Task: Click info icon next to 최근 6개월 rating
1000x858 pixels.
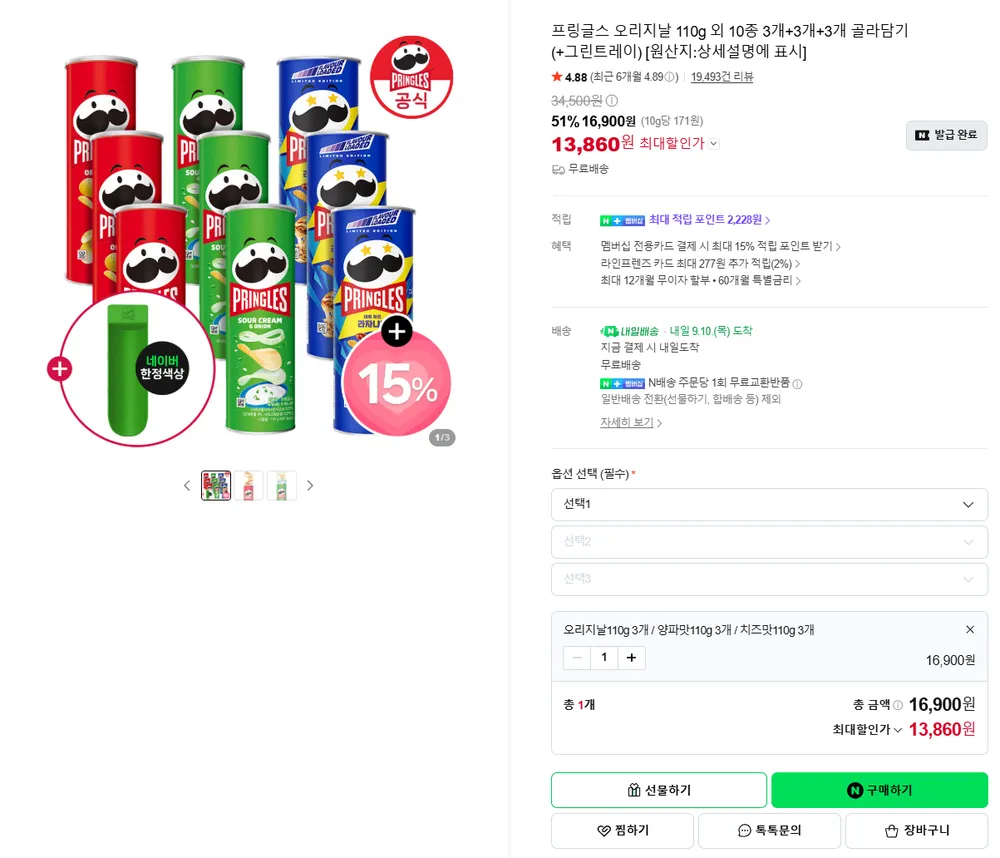Action: [x=670, y=77]
